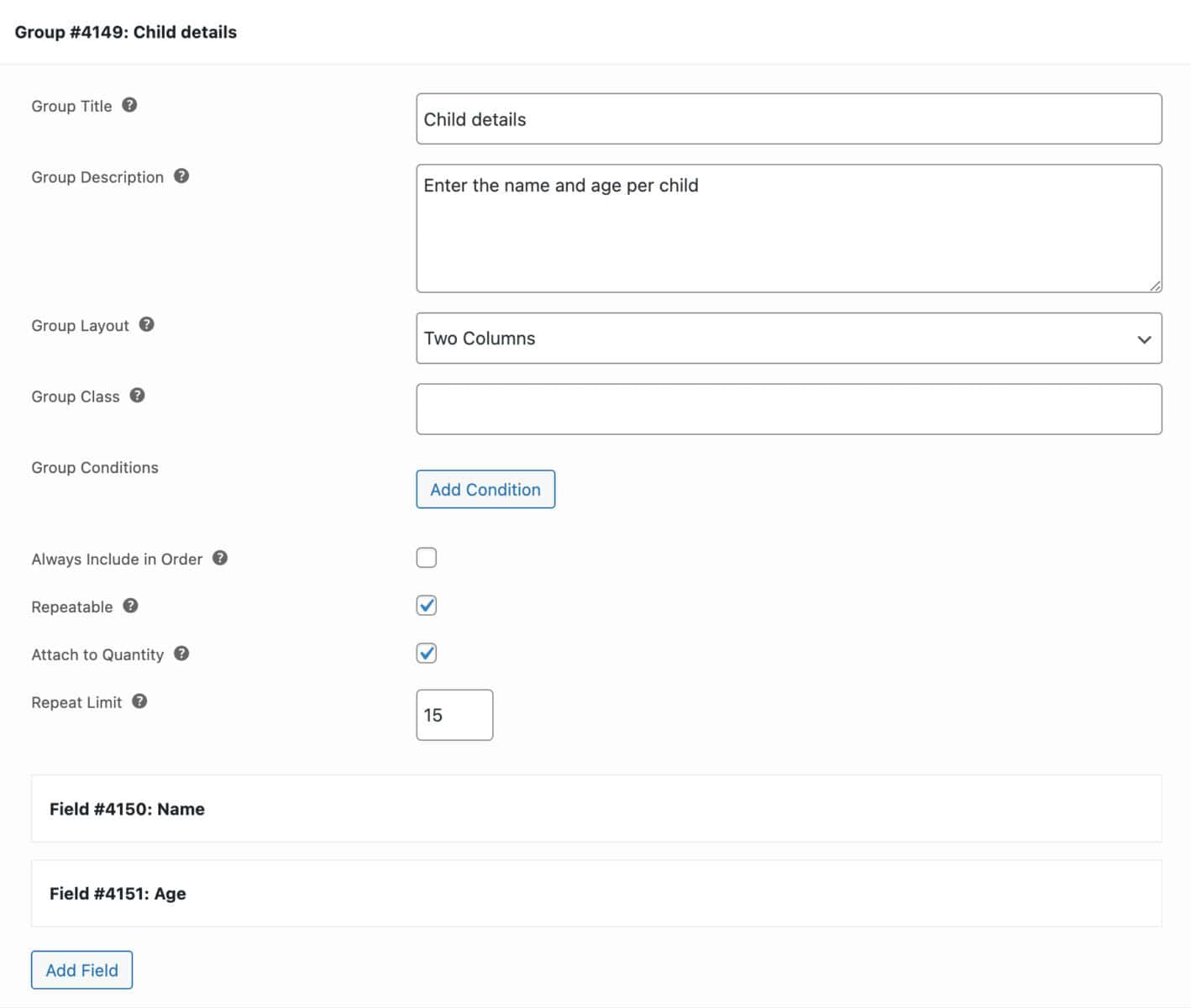Click the Group Title label text
This screenshot has height=1008, width=1191.
coord(71,107)
